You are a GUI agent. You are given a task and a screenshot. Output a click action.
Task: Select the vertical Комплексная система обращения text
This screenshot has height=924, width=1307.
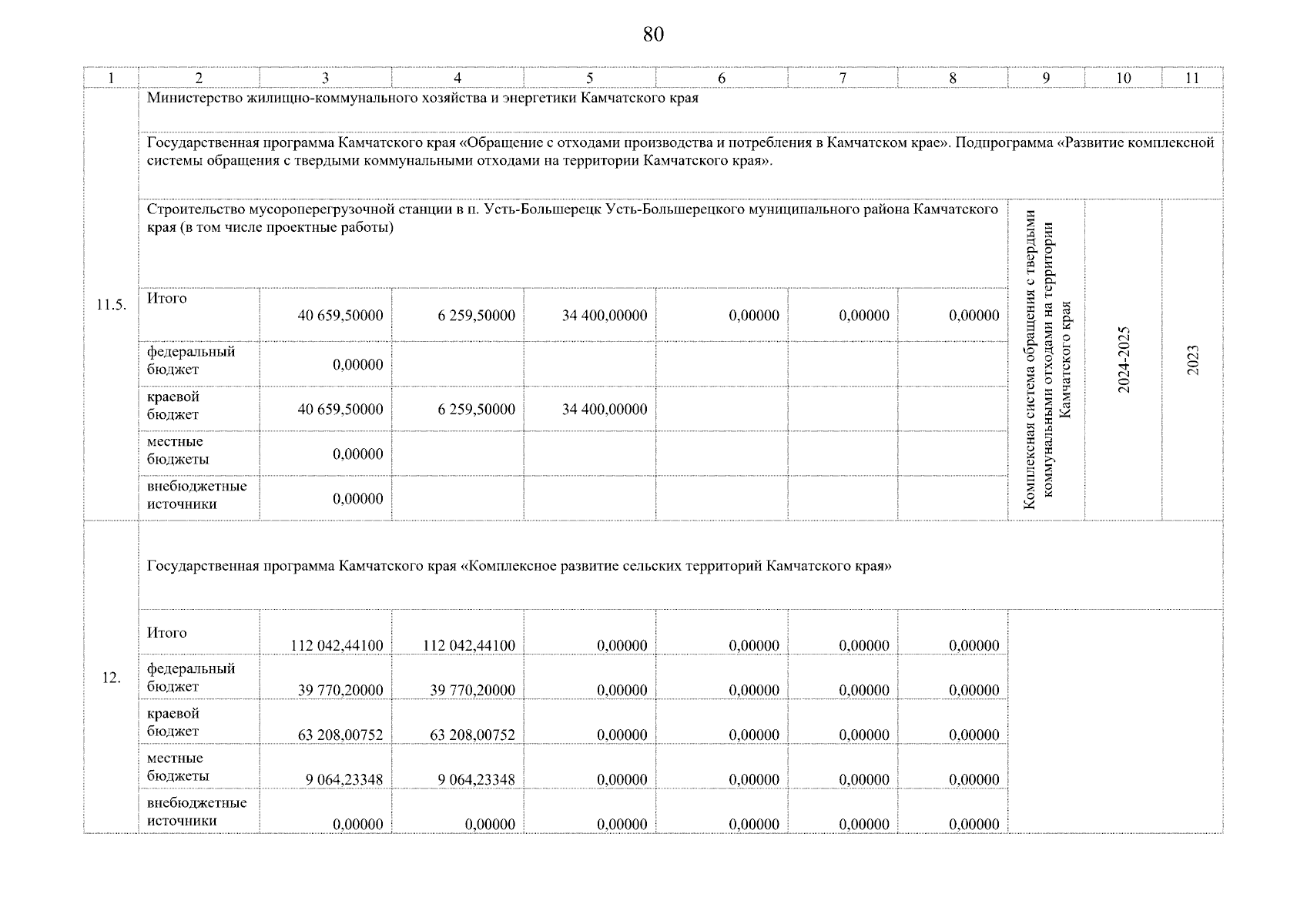(1046, 360)
